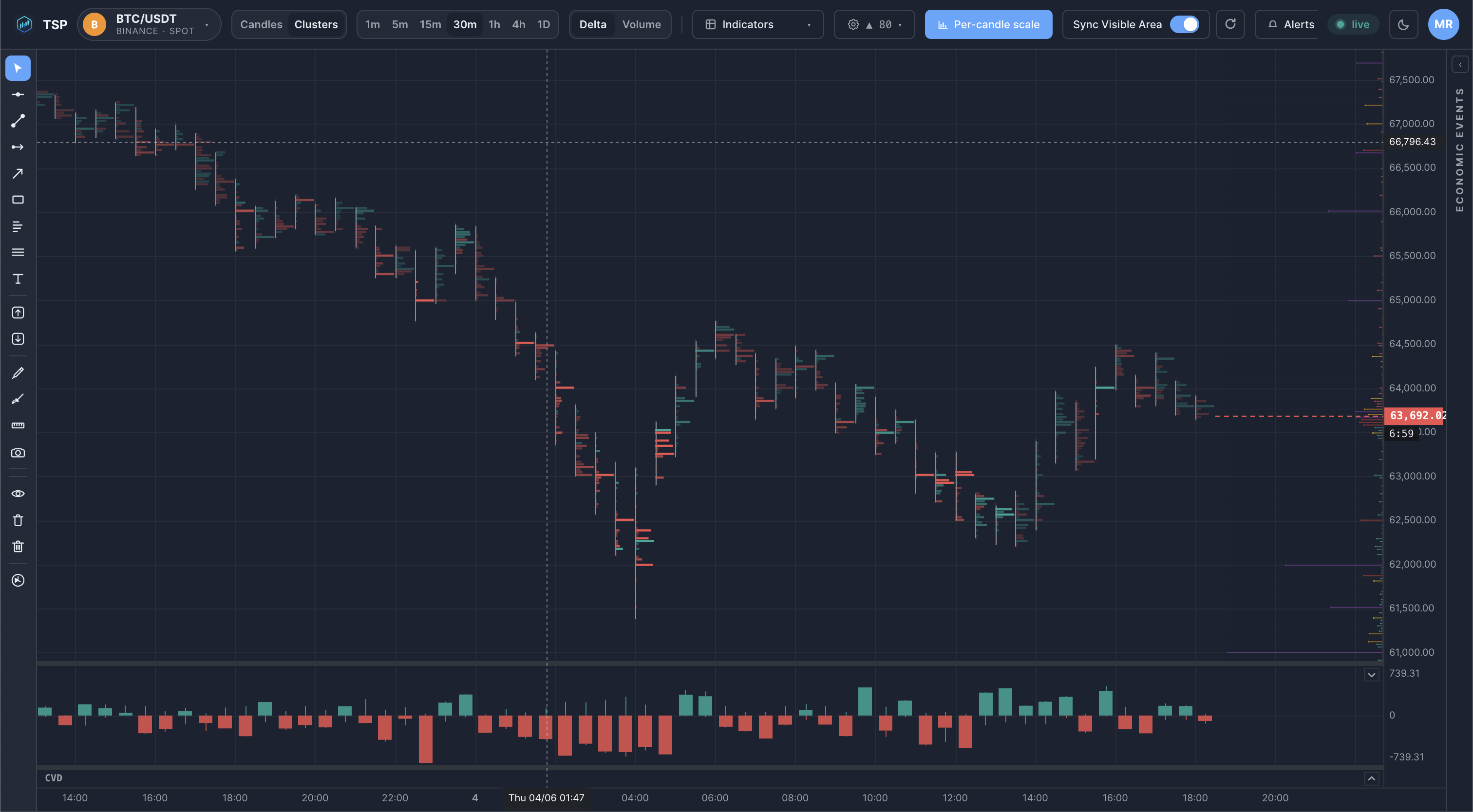The image size is (1473, 812).
Task: Click the 67,500.00 price axis label
Action: click(x=1411, y=79)
